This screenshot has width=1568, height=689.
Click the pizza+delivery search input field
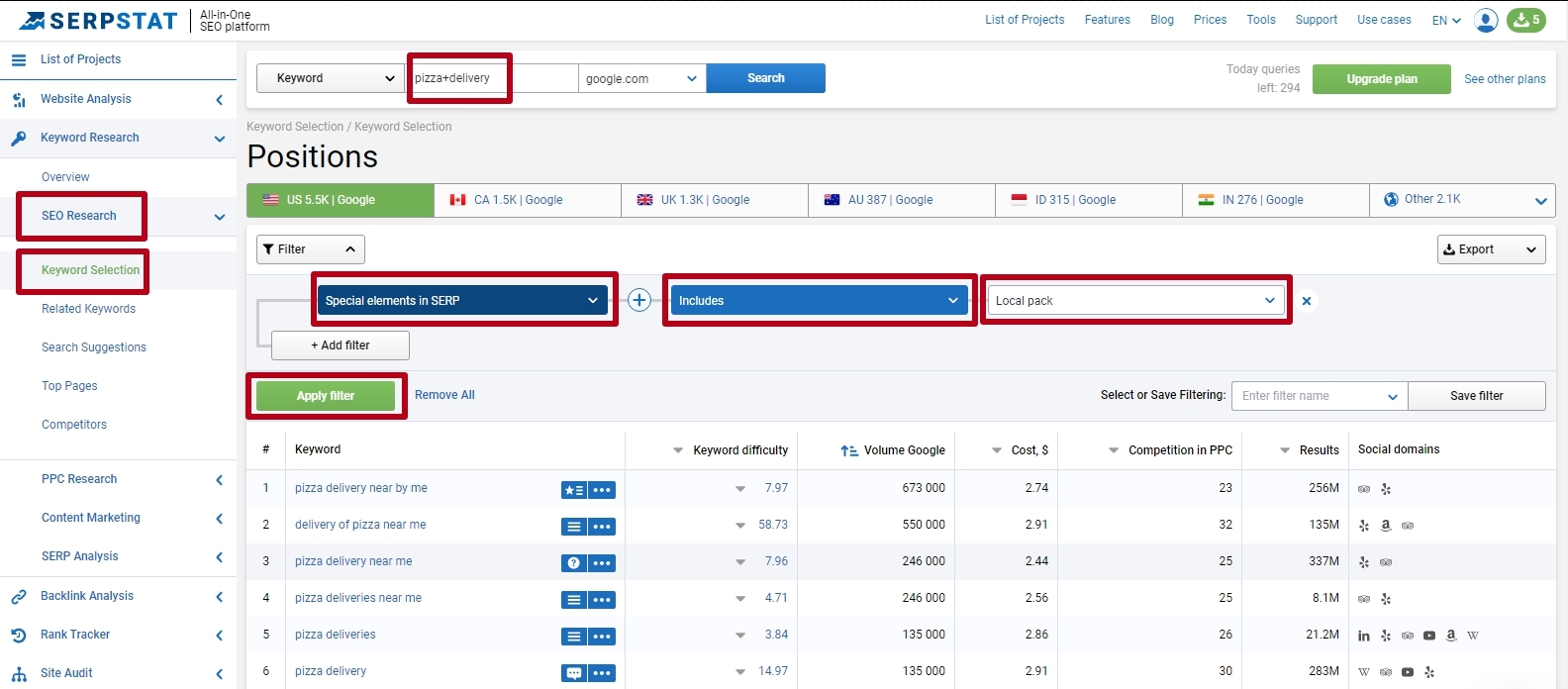click(492, 78)
